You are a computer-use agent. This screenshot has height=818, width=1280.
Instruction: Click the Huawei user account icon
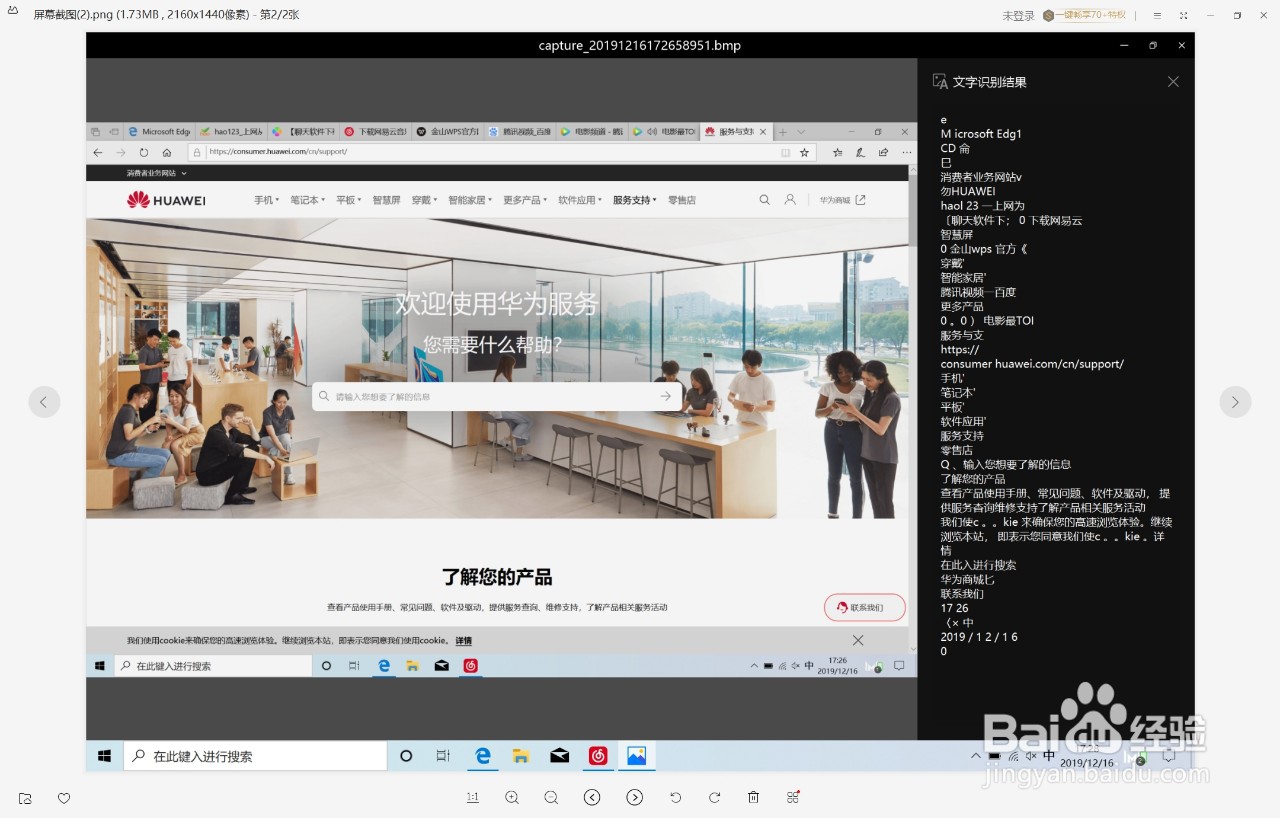point(790,200)
